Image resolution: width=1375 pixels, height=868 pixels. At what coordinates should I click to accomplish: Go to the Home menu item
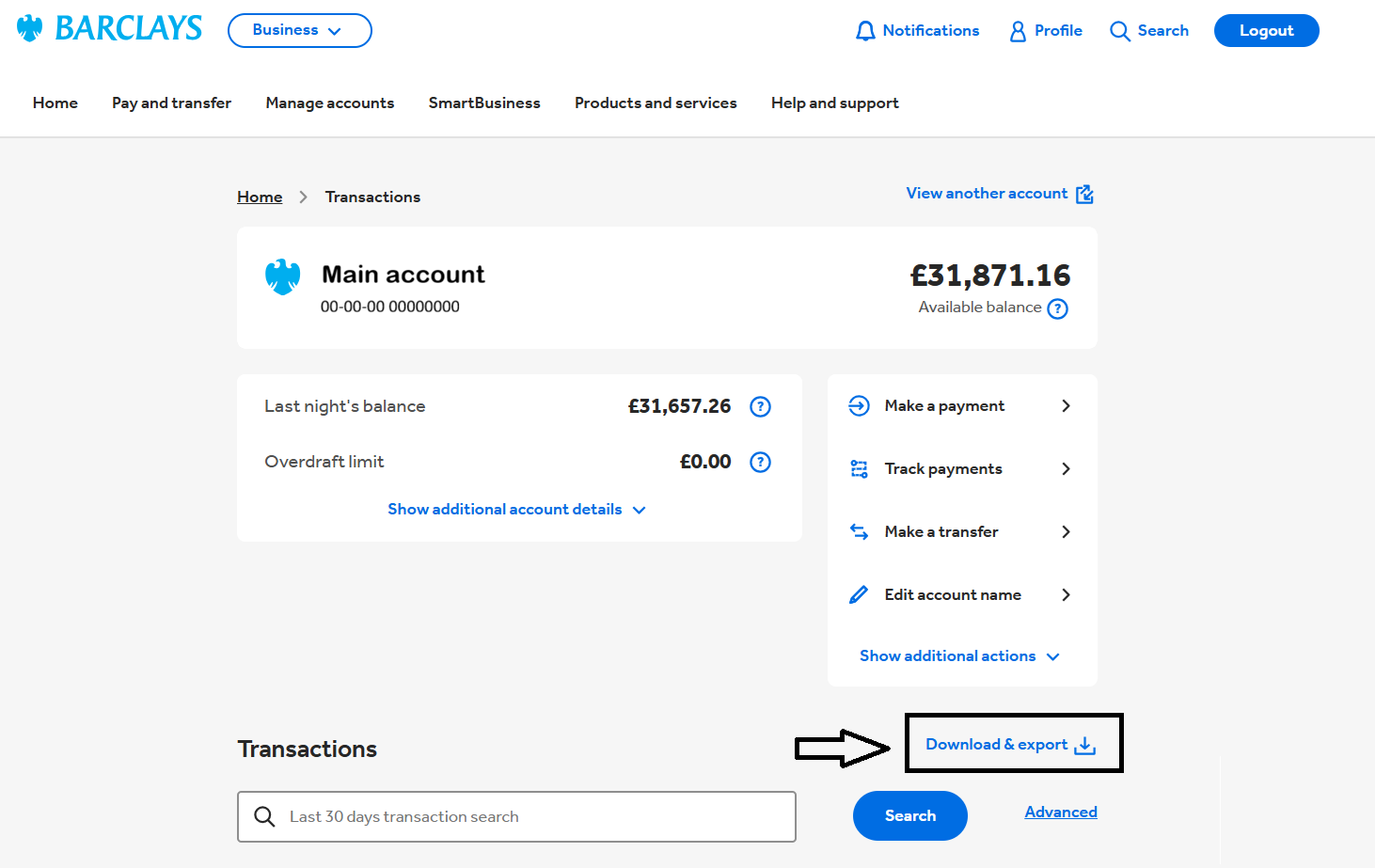click(x=55, y=103)
